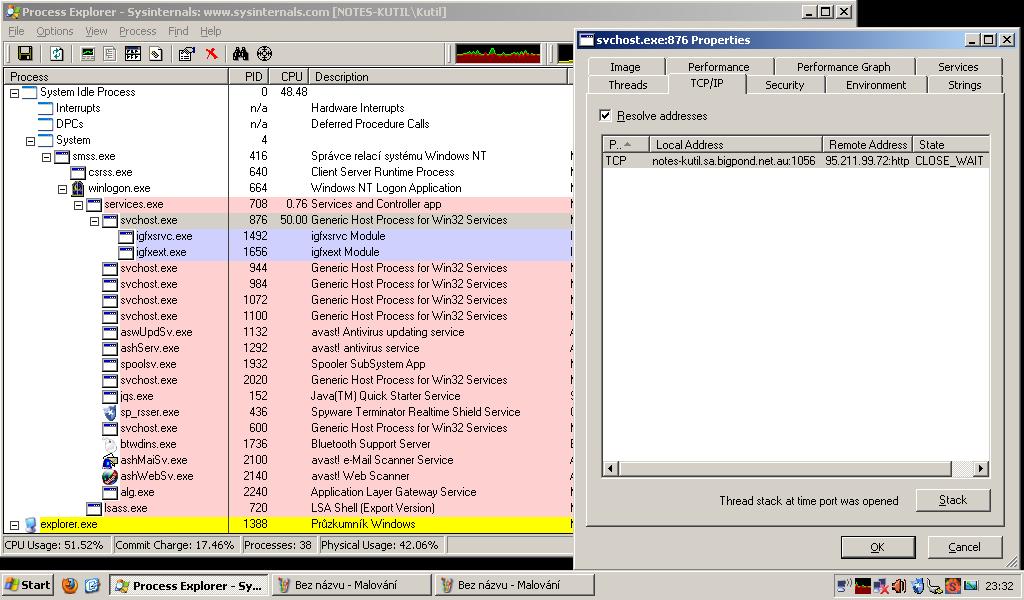Open the Properties toolbar icon
Screen dimensions: 1024x600
point(186,54)
